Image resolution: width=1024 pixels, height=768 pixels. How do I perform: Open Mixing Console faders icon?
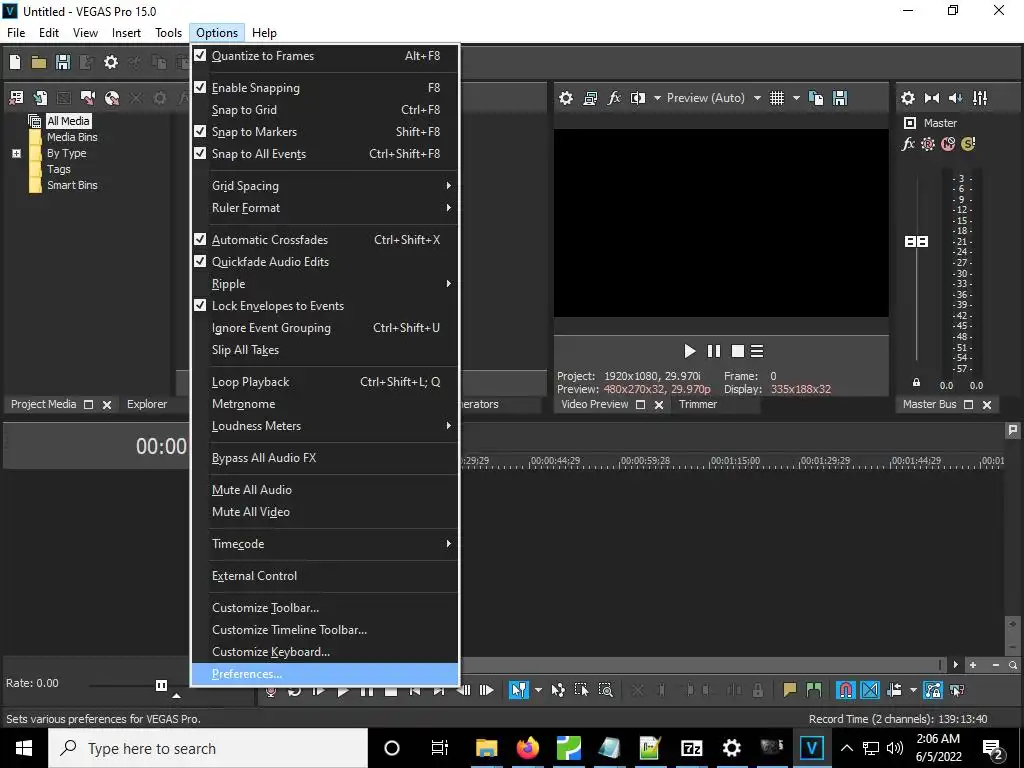[x=980, y=98]
